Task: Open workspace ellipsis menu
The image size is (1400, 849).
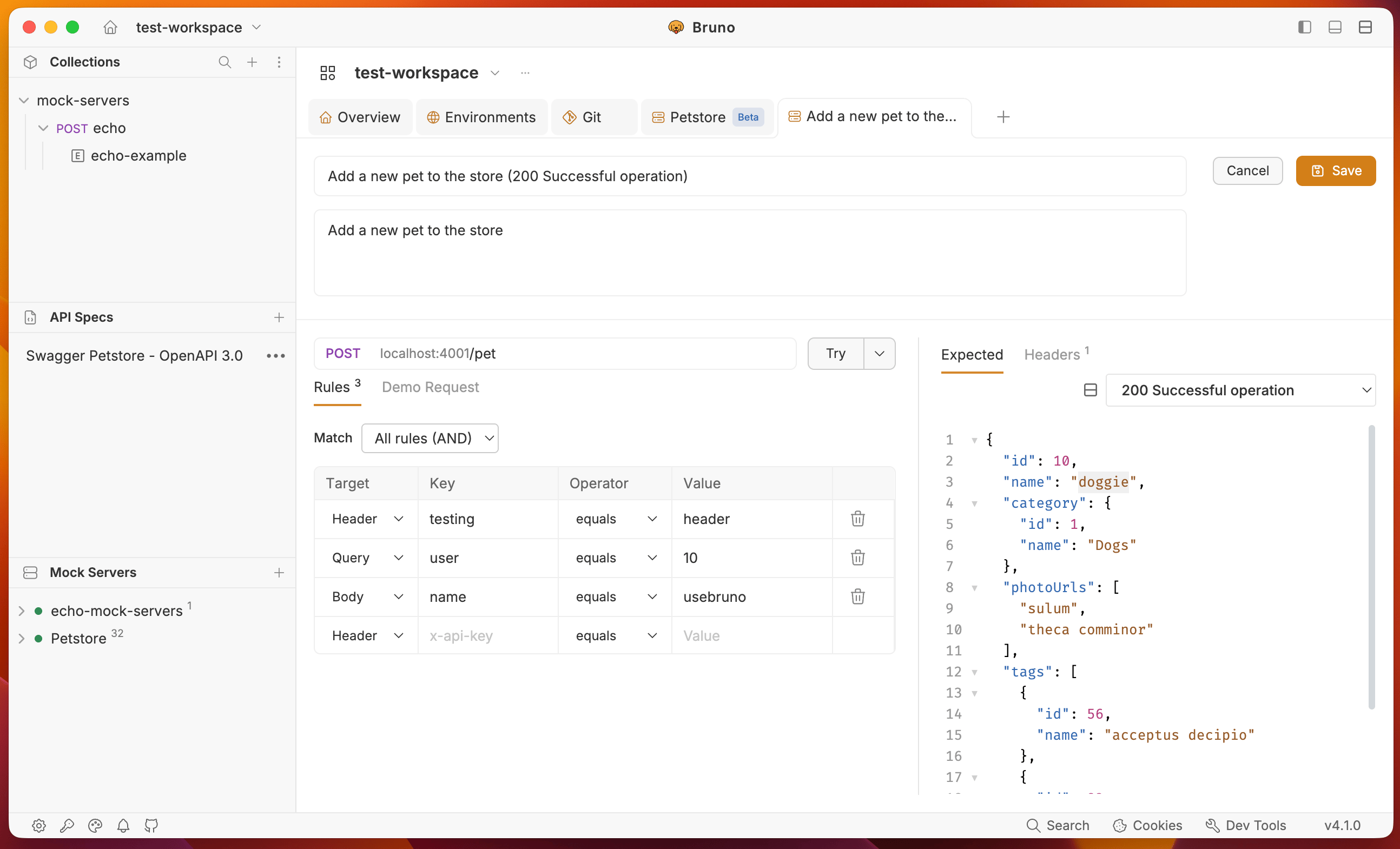Action: [x=525, y=72]
